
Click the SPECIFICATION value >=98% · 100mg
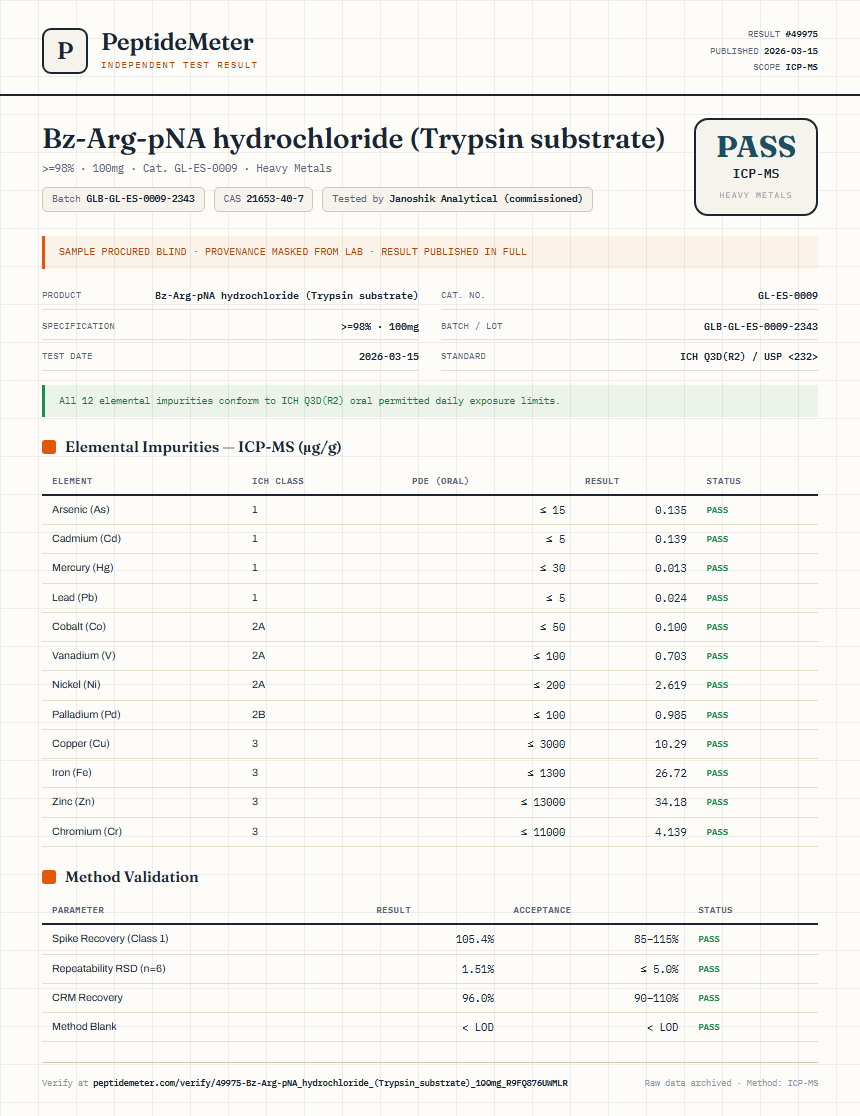pyautogui.click(x=379, y=327)
